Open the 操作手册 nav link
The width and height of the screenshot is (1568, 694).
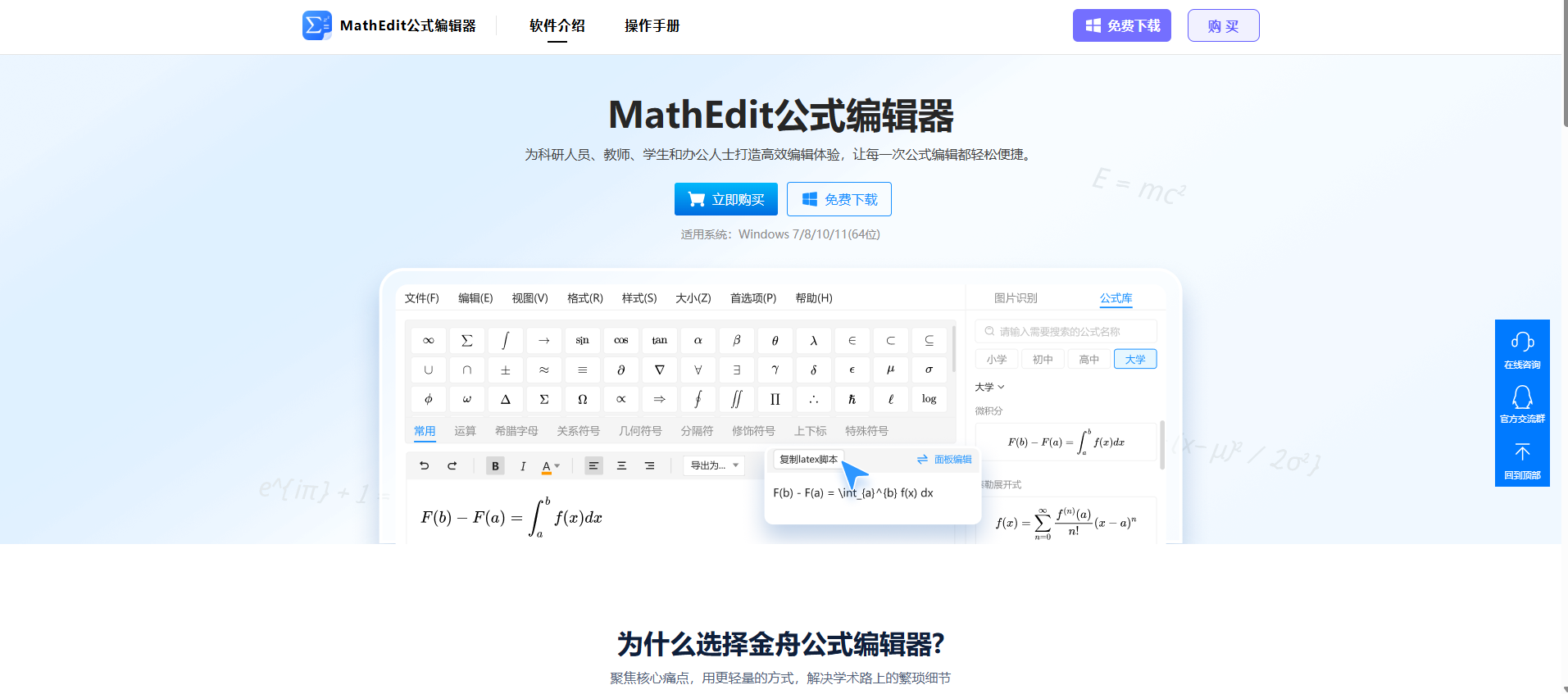pos(652,25)
